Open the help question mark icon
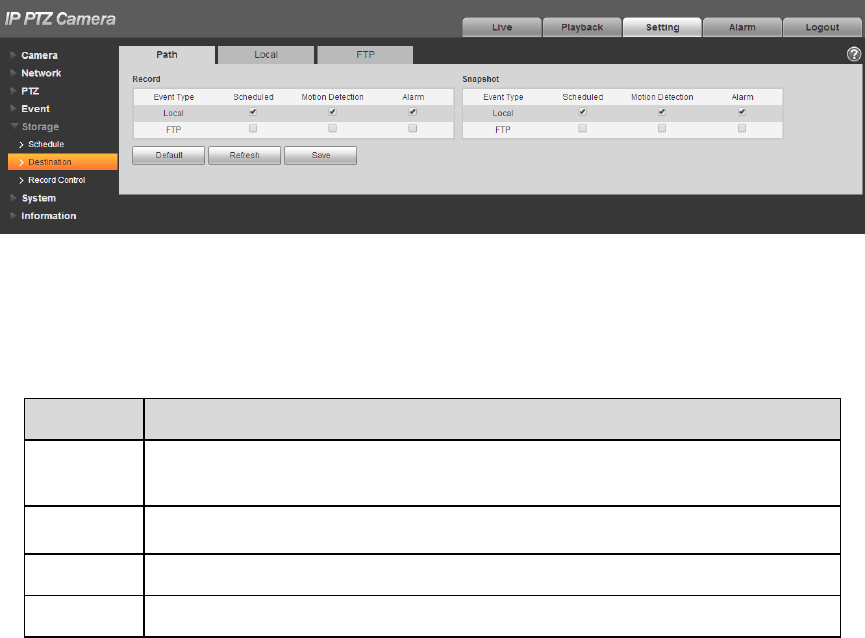Image resolution: width=865 pixels, height=638 pixels. (853, 54)
